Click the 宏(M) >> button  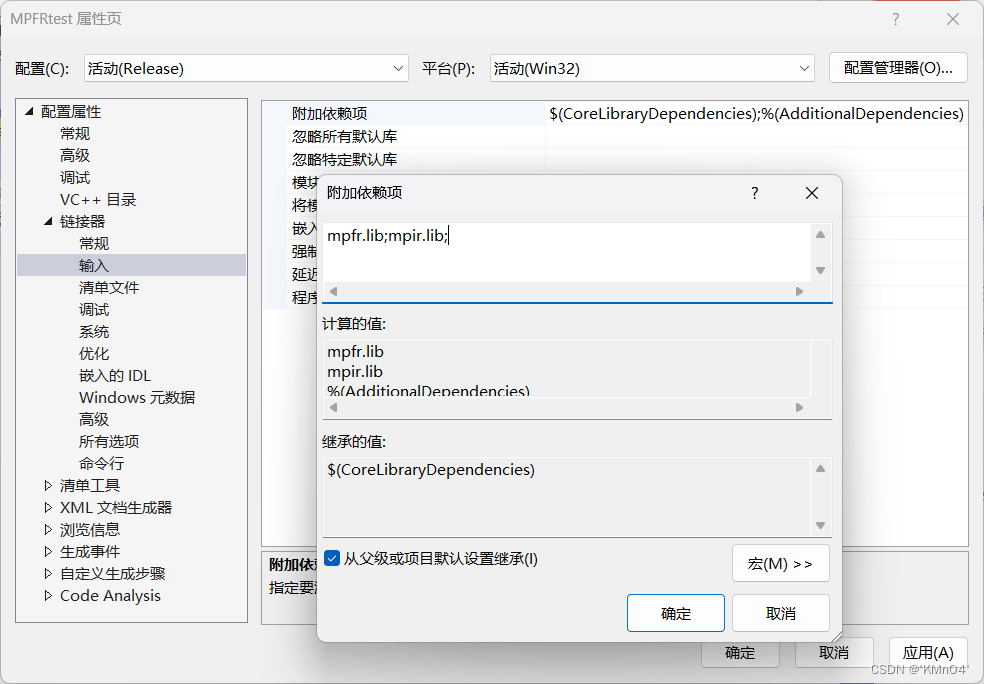[x=780, y=563]
